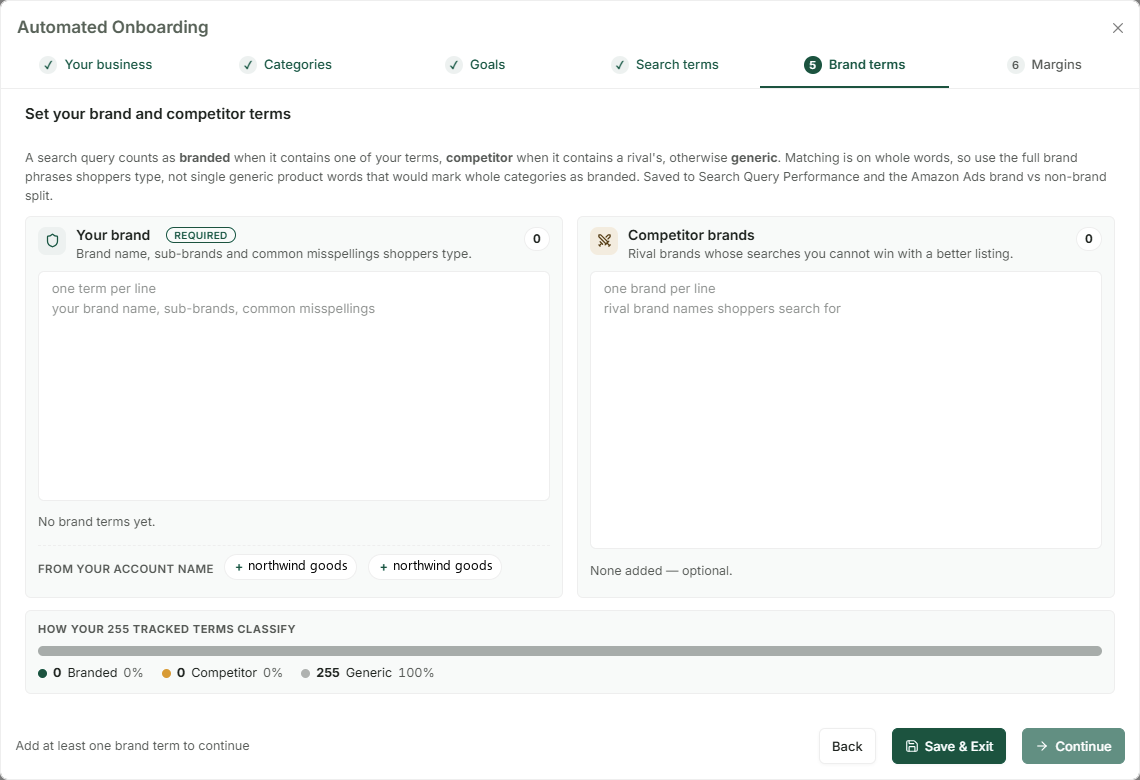Viewport: 1140px width, 780px height.
Task: Click the arrow icon in the Continue button
Action: coord(1042,747)
